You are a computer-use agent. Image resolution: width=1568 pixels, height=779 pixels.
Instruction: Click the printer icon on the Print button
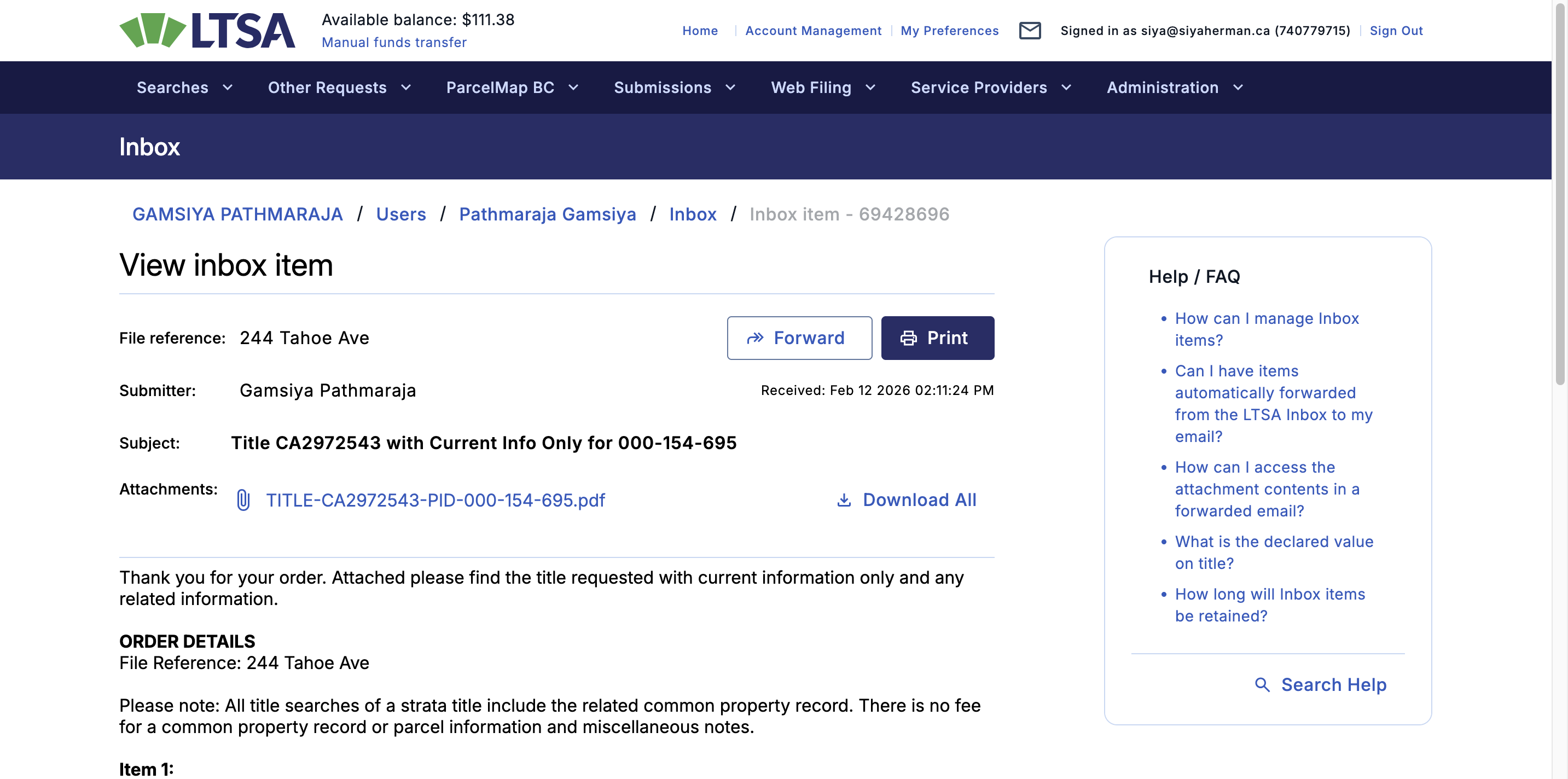click(908, 339)
